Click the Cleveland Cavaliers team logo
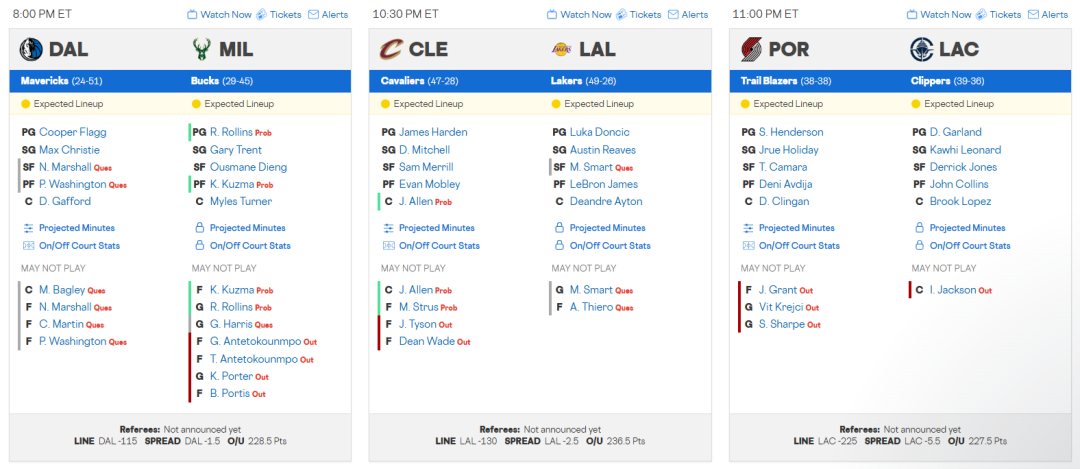The image size is (1080, 469). click(x=391, y=49)
